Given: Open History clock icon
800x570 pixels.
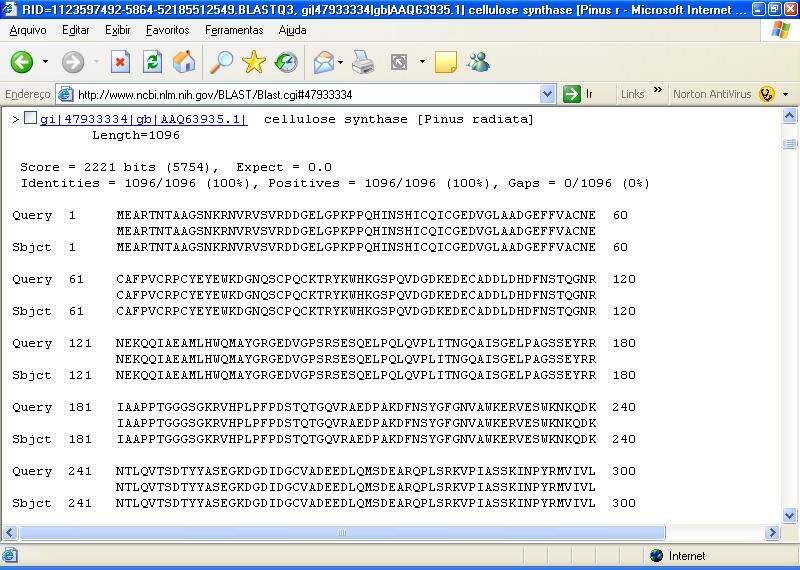Looking at the screenshot, I should [x=286, y=62].
